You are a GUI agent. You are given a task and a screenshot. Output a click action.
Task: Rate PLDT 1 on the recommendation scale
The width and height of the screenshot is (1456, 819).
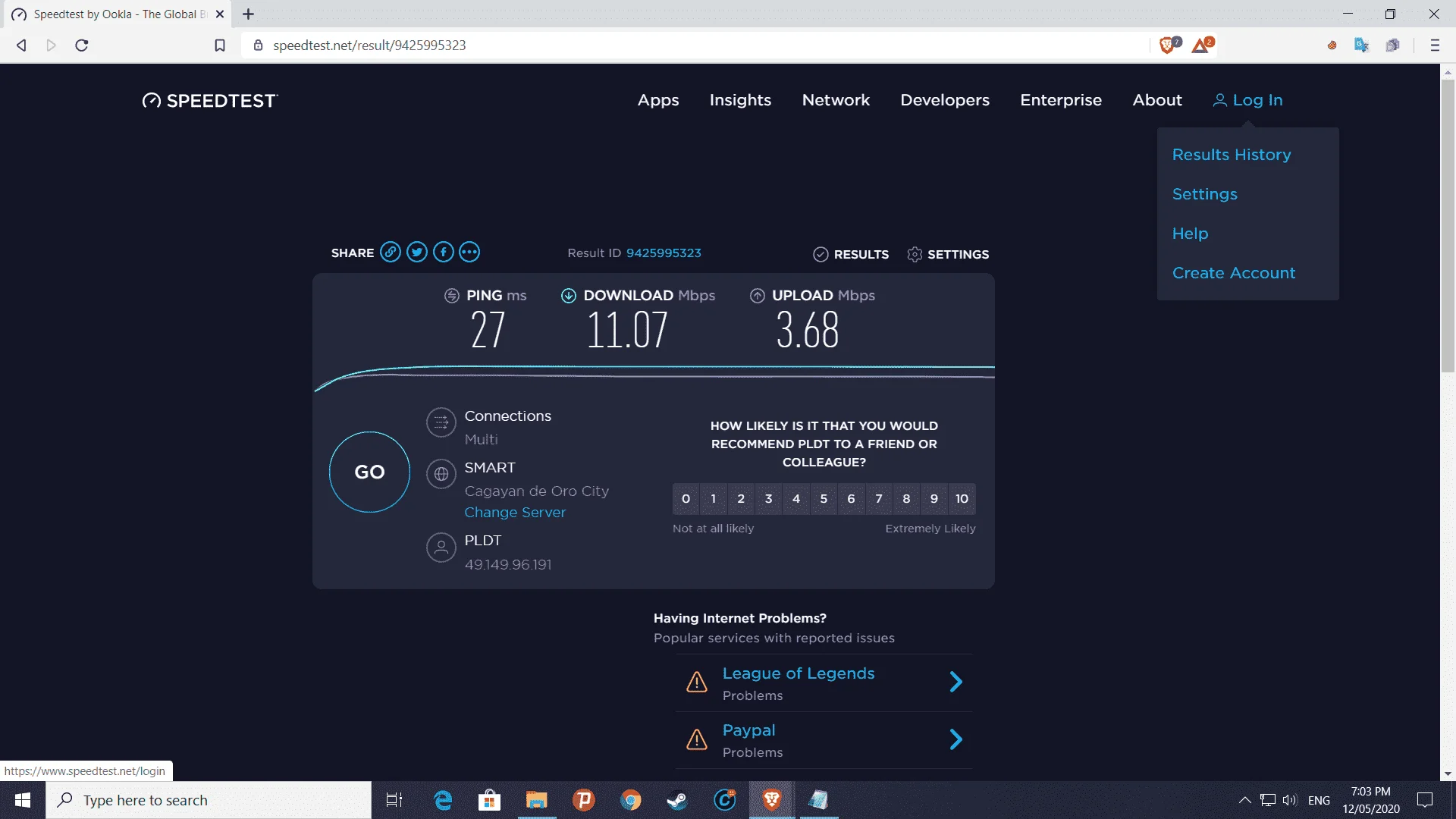(714, 499)
